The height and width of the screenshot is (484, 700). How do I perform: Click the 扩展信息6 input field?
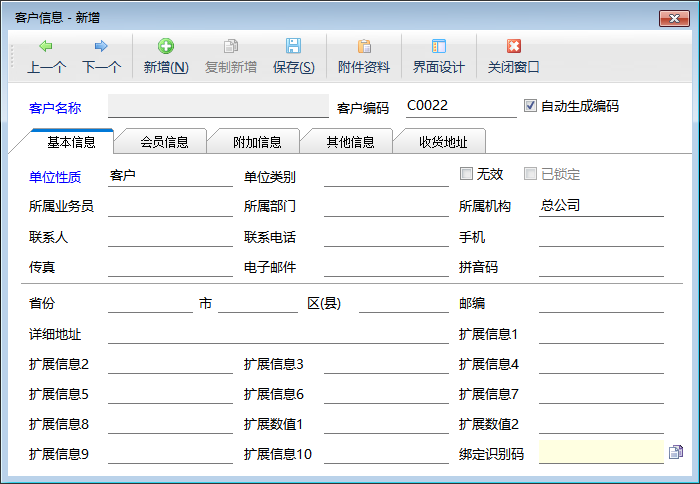pos(386,393)
